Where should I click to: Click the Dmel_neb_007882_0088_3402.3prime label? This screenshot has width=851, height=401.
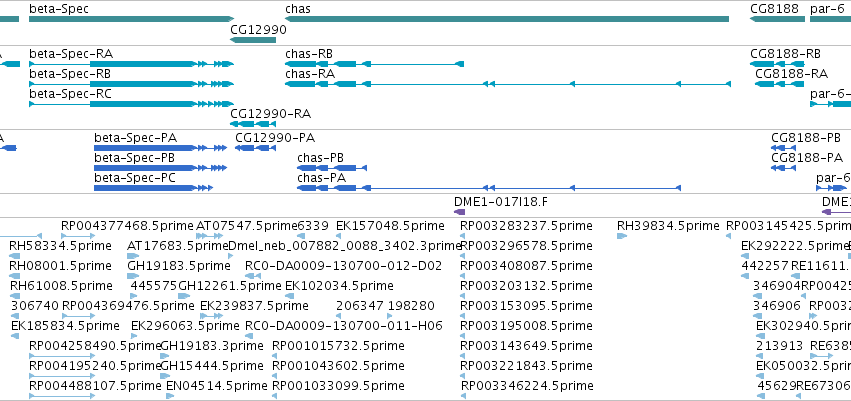(x=345, y=246)
